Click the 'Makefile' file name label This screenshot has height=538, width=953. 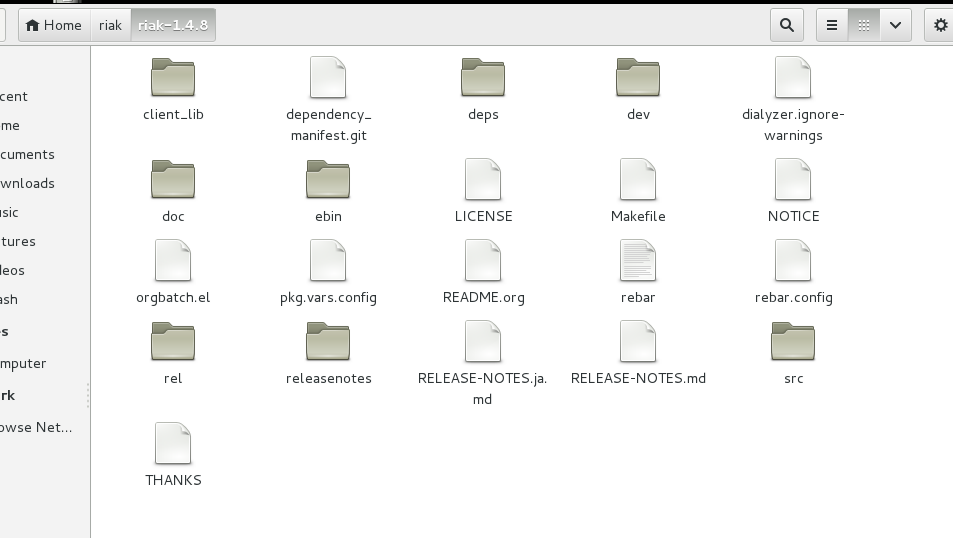click(638, 216)
